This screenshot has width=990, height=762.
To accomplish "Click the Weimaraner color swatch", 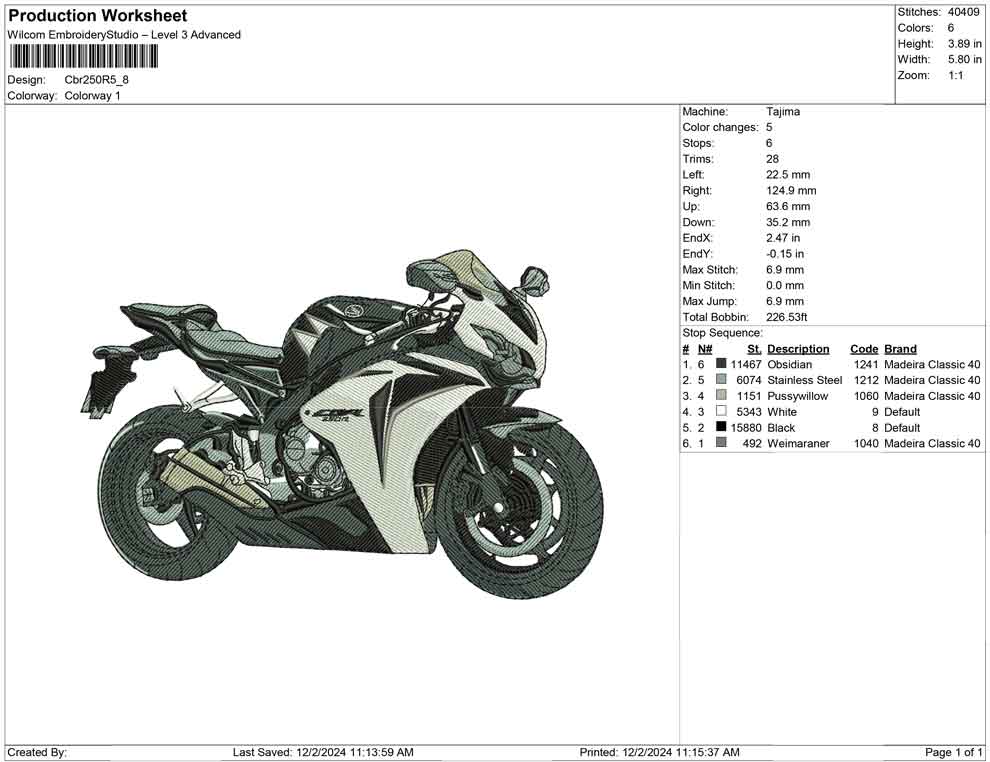I will (x=720, y=443).
